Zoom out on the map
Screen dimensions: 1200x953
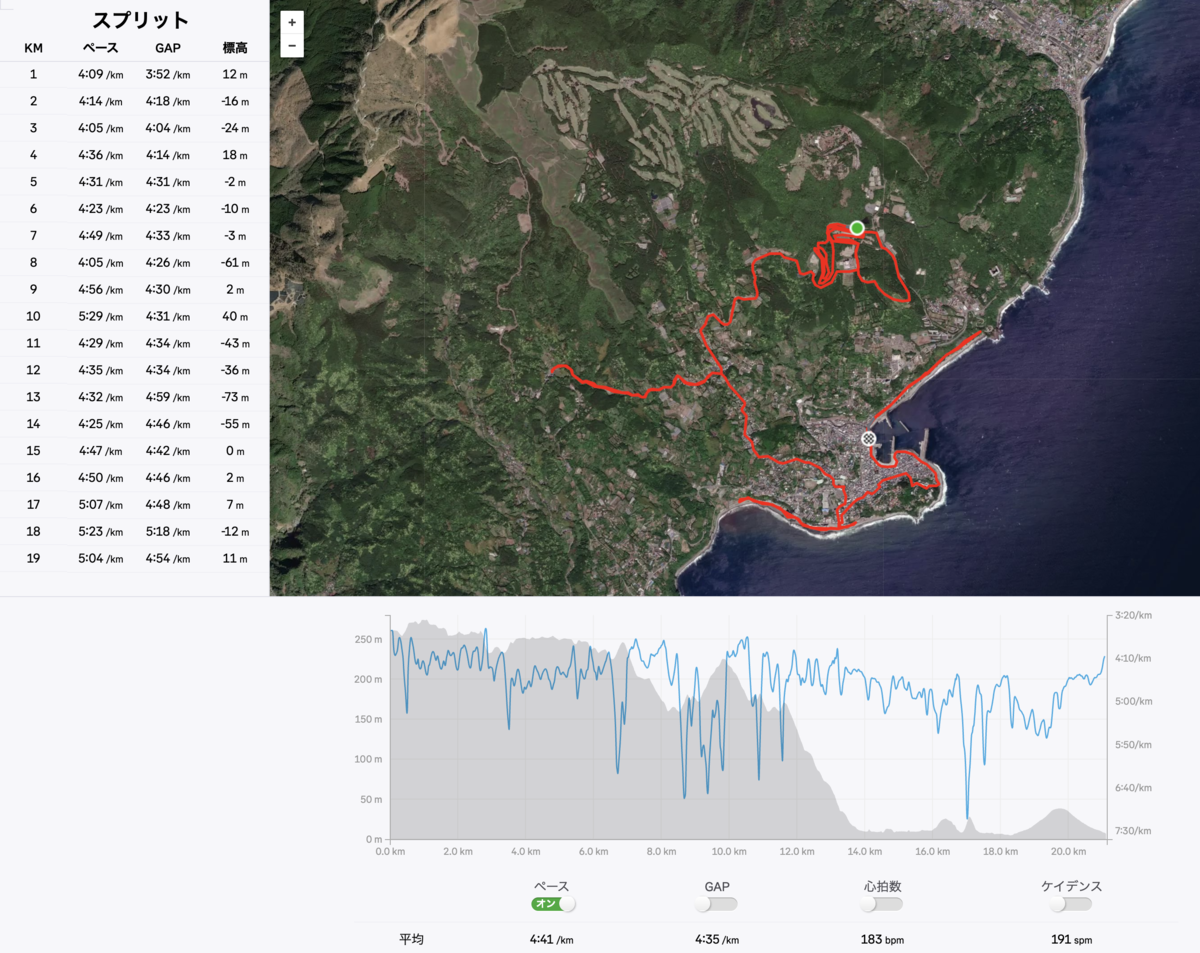pos(291,46)
